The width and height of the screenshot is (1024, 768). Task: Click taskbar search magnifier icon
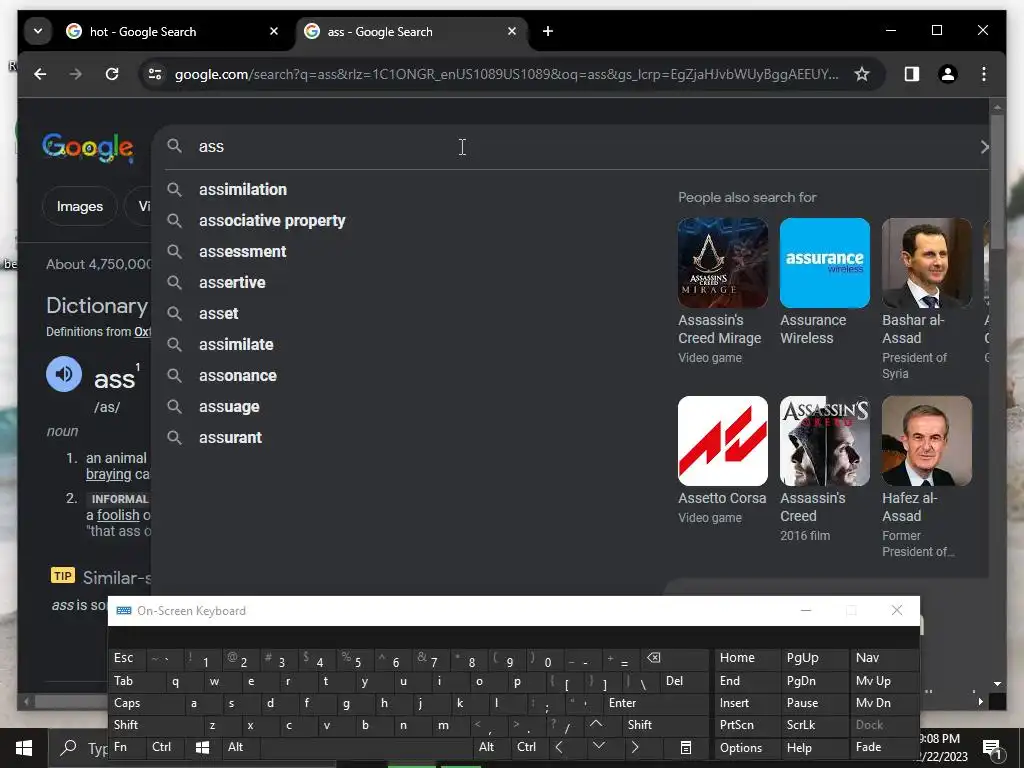[x=69, y=748]
